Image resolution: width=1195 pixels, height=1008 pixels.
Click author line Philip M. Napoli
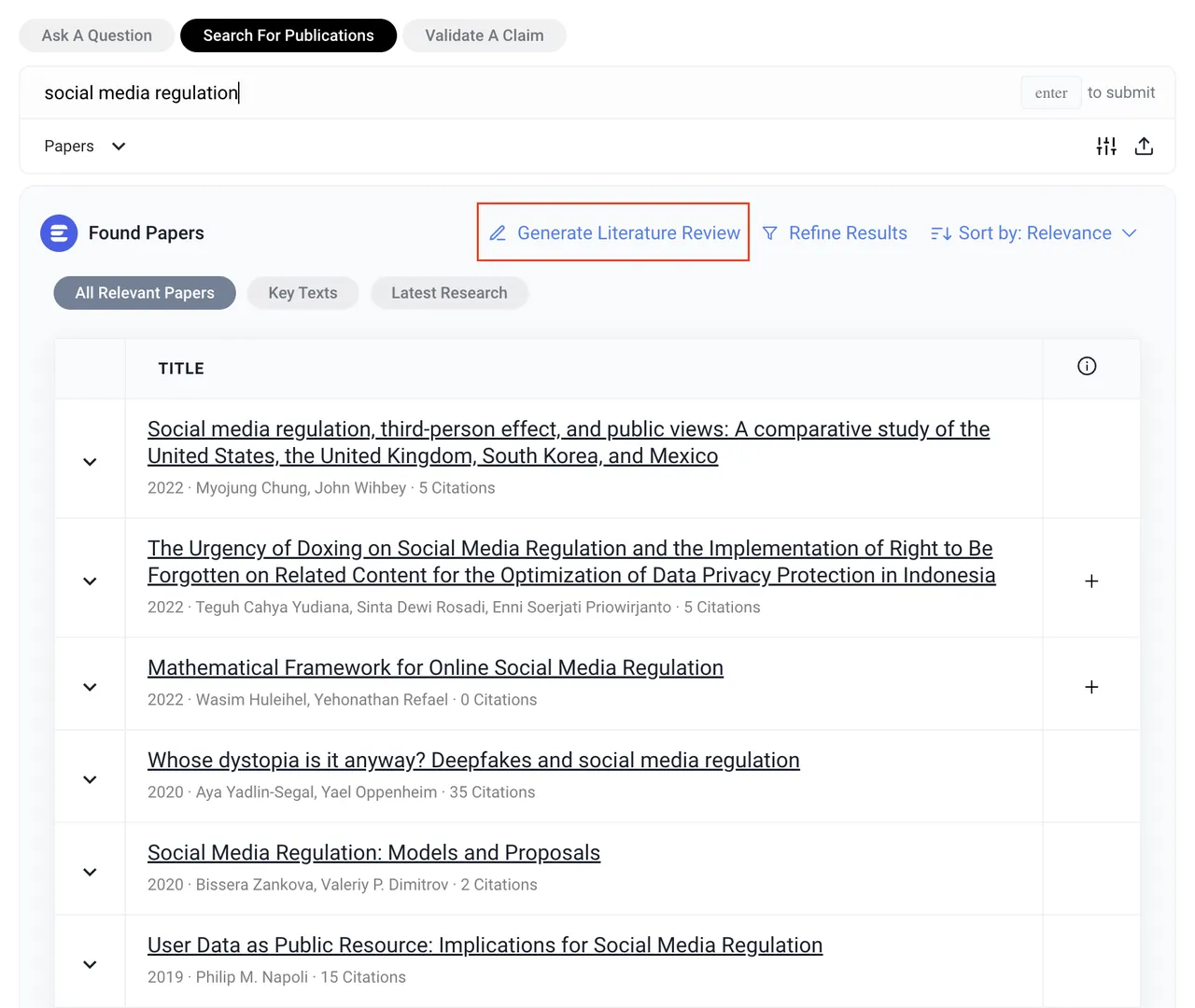252,977
